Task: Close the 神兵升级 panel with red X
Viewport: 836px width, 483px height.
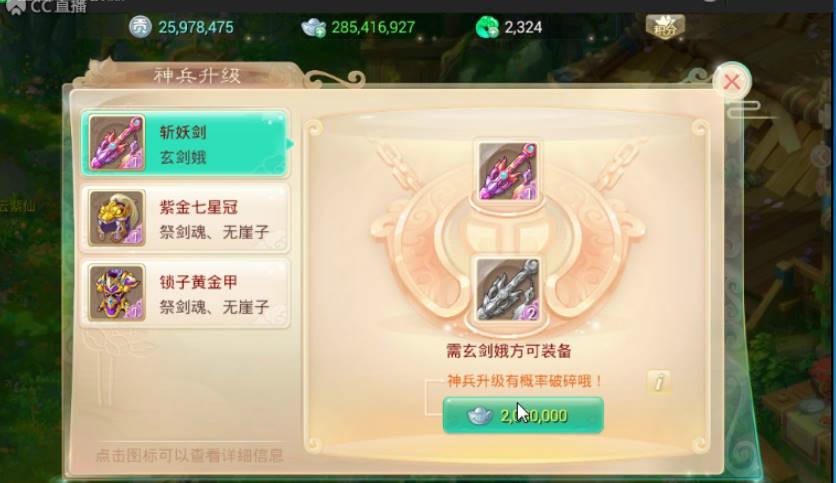Action: 732,82
